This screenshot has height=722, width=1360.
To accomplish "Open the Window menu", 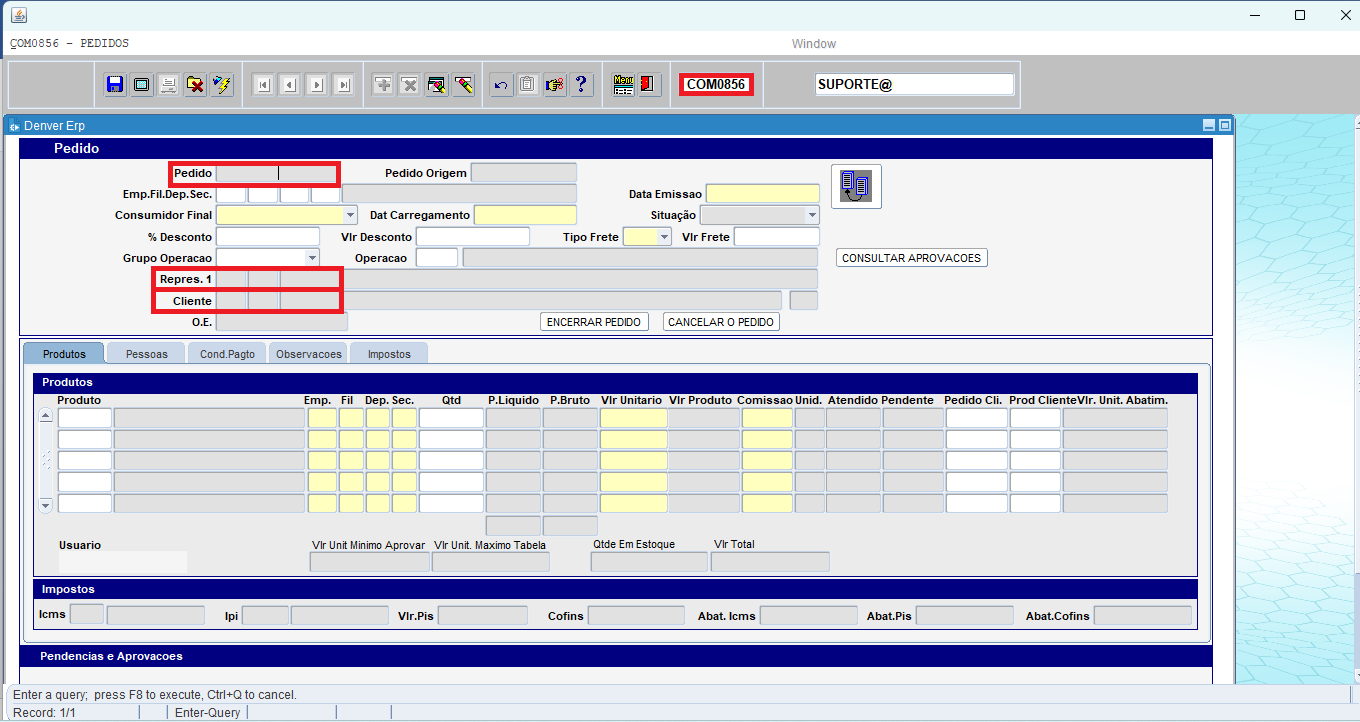I will point(814,44).
